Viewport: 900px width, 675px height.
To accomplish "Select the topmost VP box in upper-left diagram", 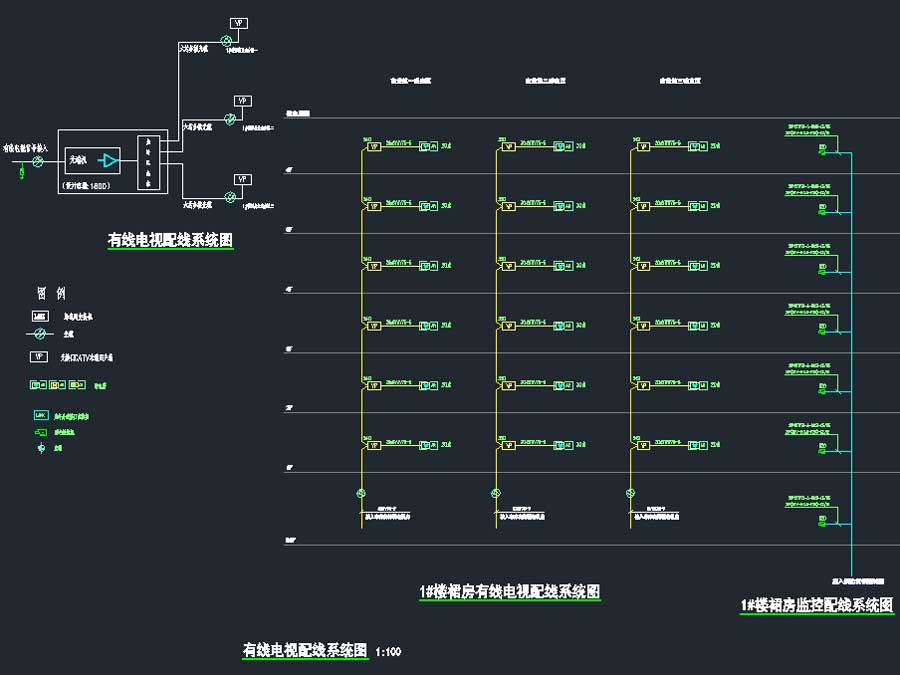I will [239, 22].
